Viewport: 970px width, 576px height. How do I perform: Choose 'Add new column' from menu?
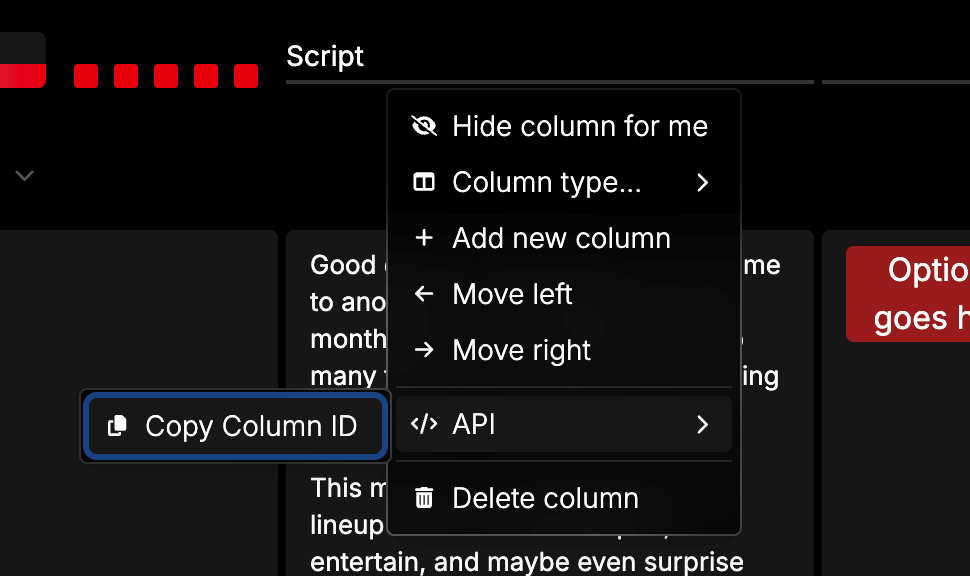pyautogui.click(x=561, y=238)
